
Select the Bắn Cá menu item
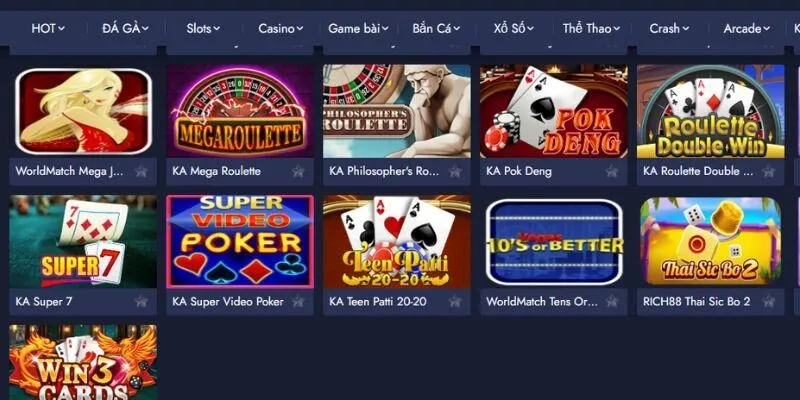point(436,29)
